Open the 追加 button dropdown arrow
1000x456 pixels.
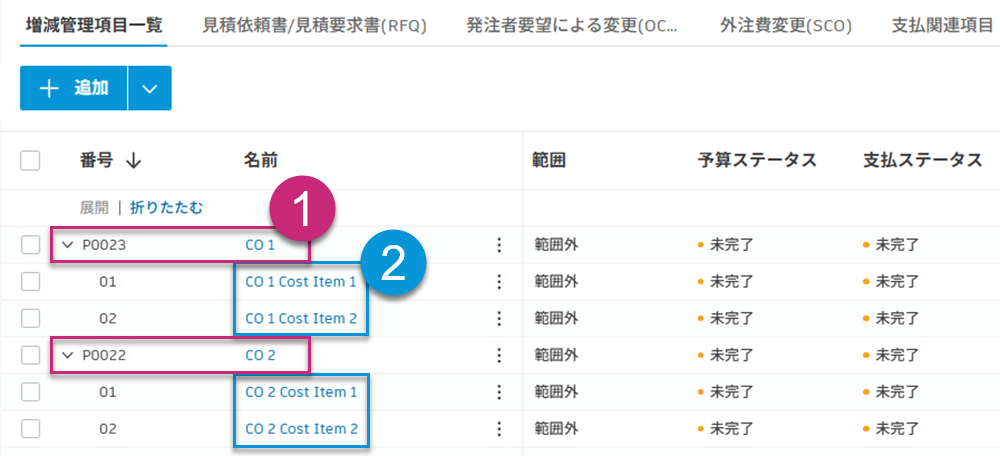[150, 88]
